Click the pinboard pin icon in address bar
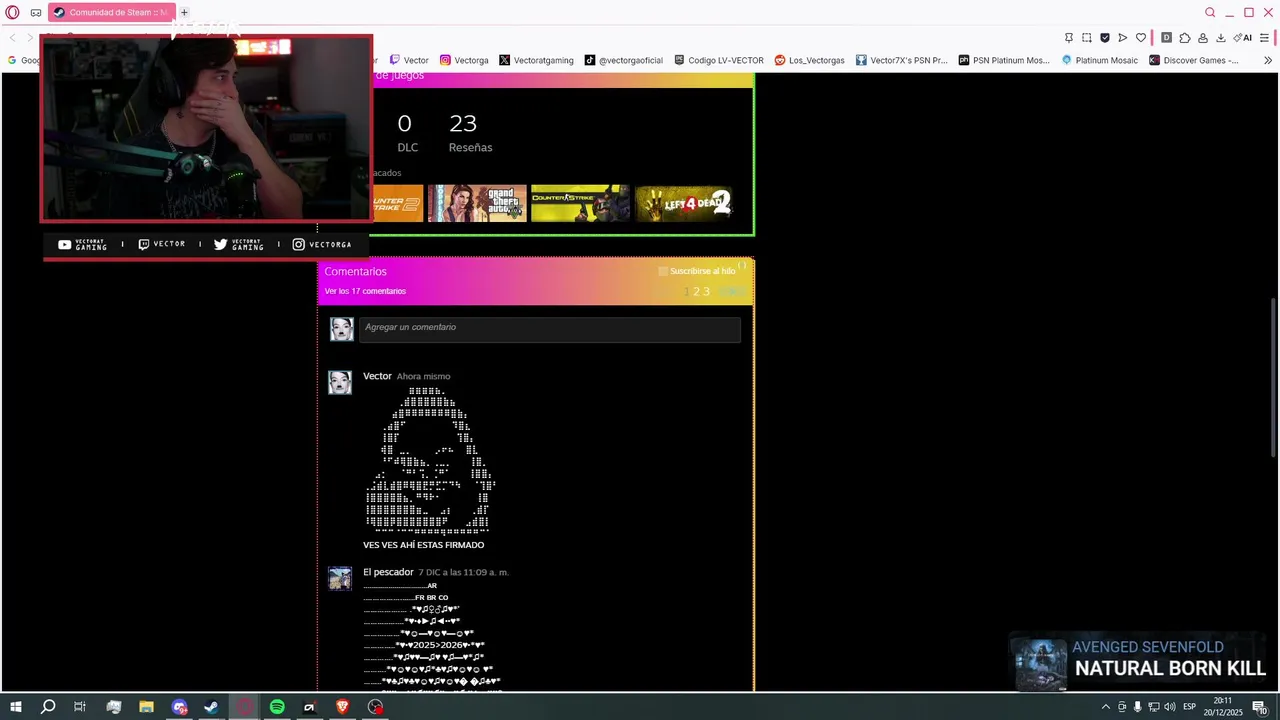1280x720 pixels. point(1068,38)
